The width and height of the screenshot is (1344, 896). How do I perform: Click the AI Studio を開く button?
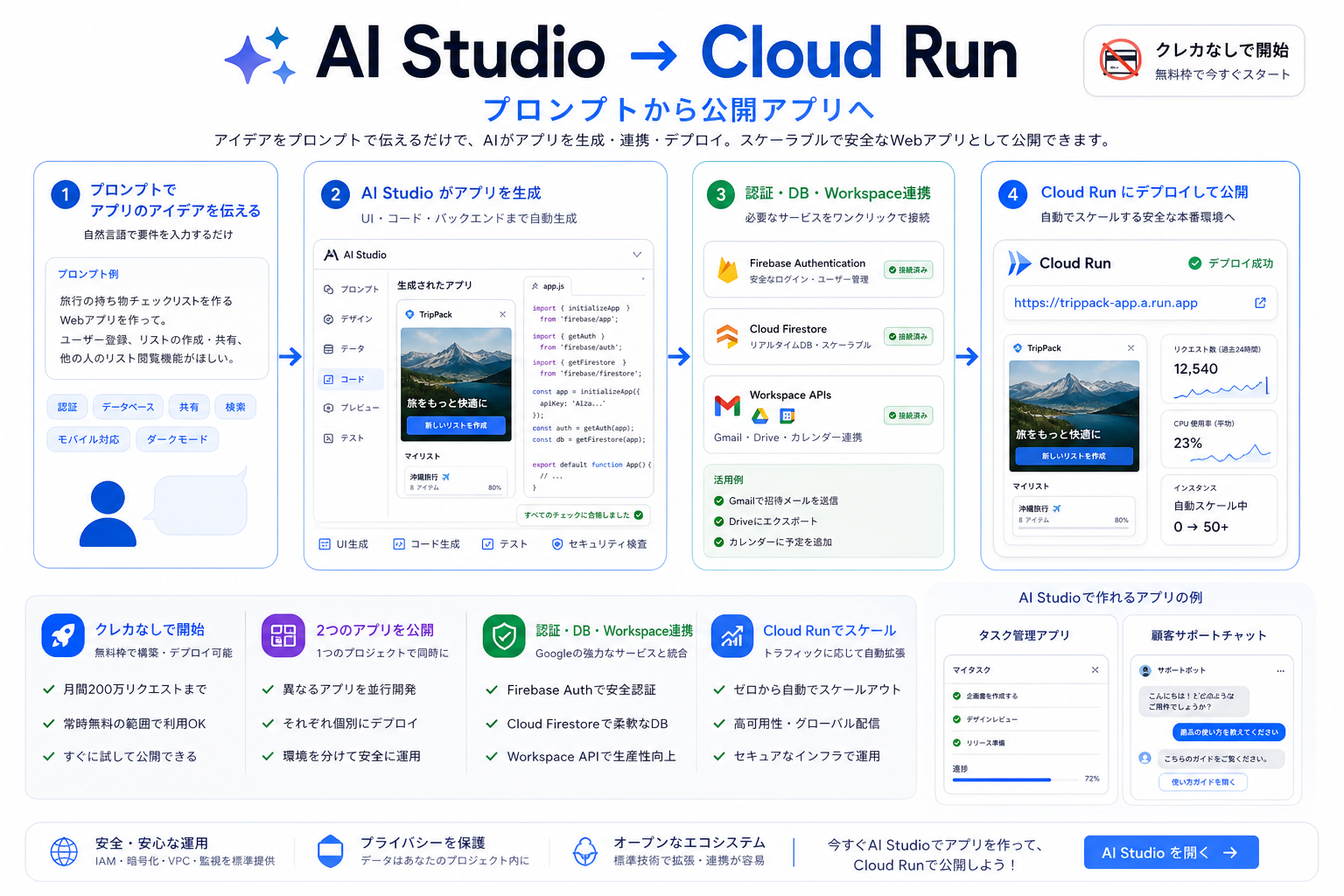coord(1171,852)
